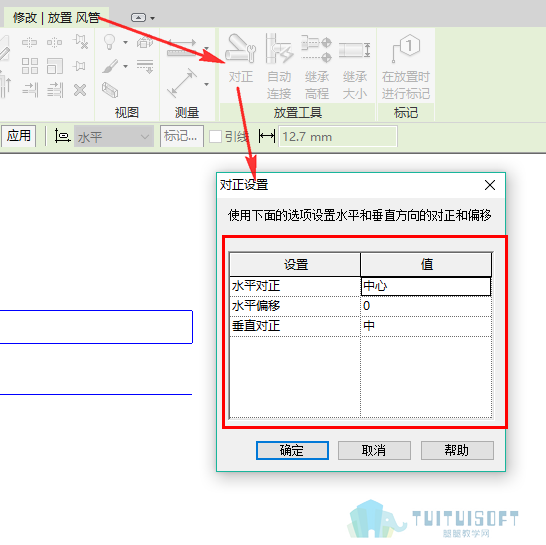This screenshot has height=545, width=546.
Task: Close the 对正设置 dialog
Action: [x=490, y=185]
